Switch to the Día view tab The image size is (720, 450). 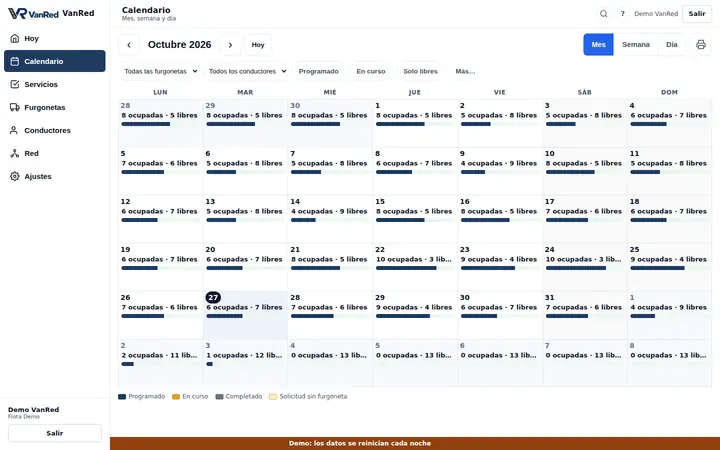(x=671, y=45)
